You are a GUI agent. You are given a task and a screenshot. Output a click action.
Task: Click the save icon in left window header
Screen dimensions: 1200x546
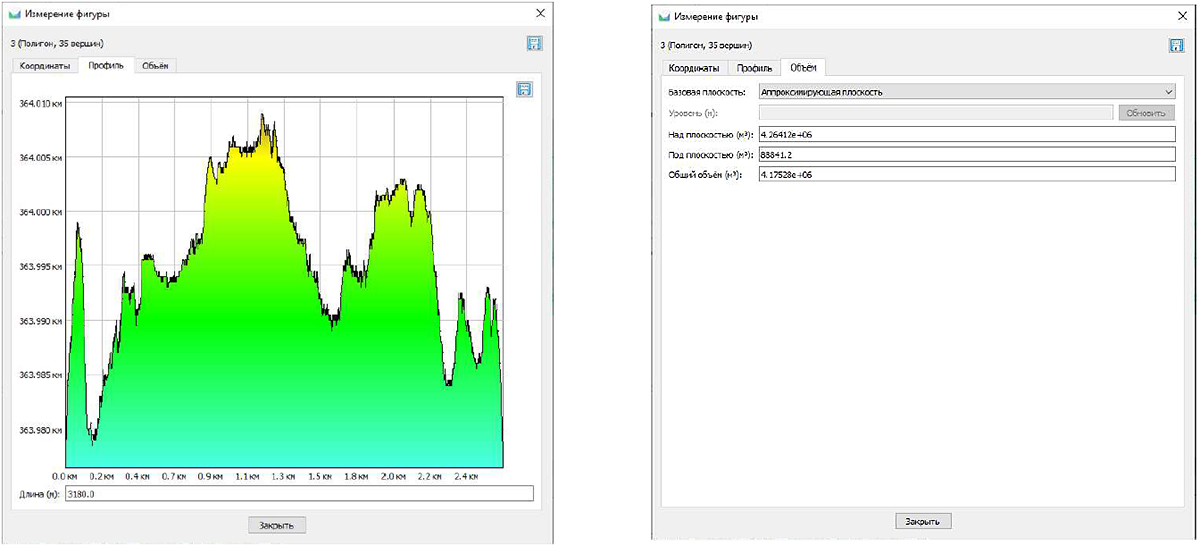534,43
